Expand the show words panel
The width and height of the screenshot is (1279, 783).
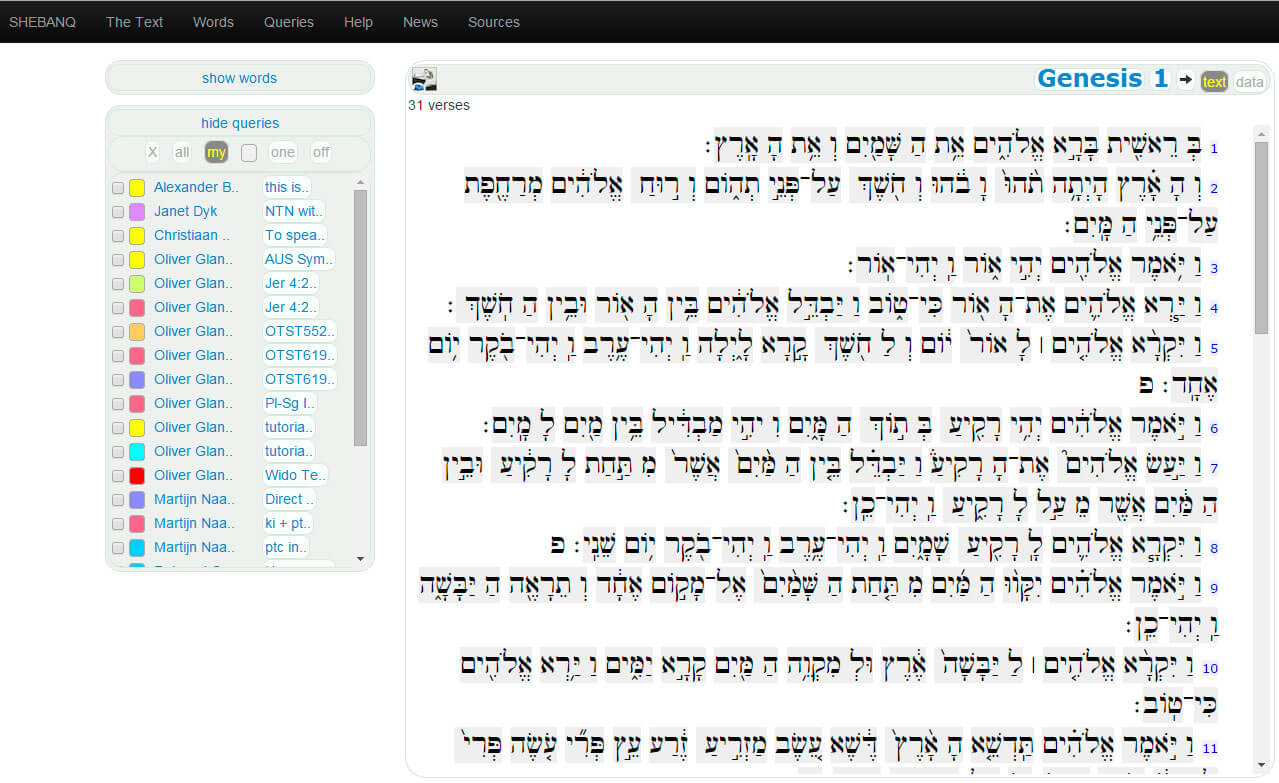[240, 78]
